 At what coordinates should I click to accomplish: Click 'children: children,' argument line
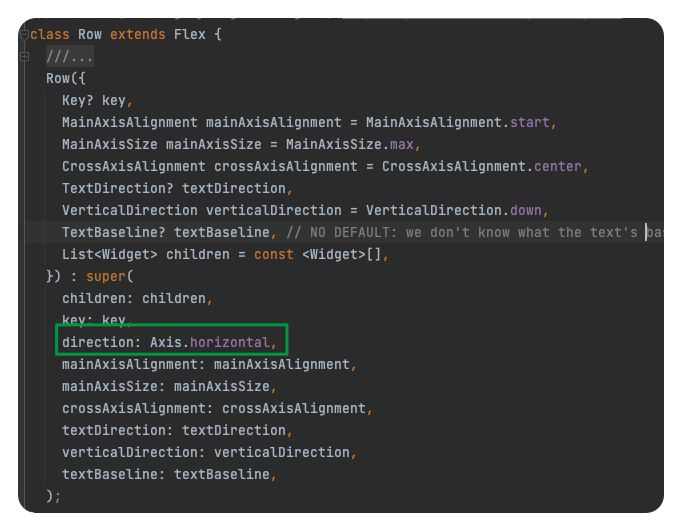(x=137, y=299)
